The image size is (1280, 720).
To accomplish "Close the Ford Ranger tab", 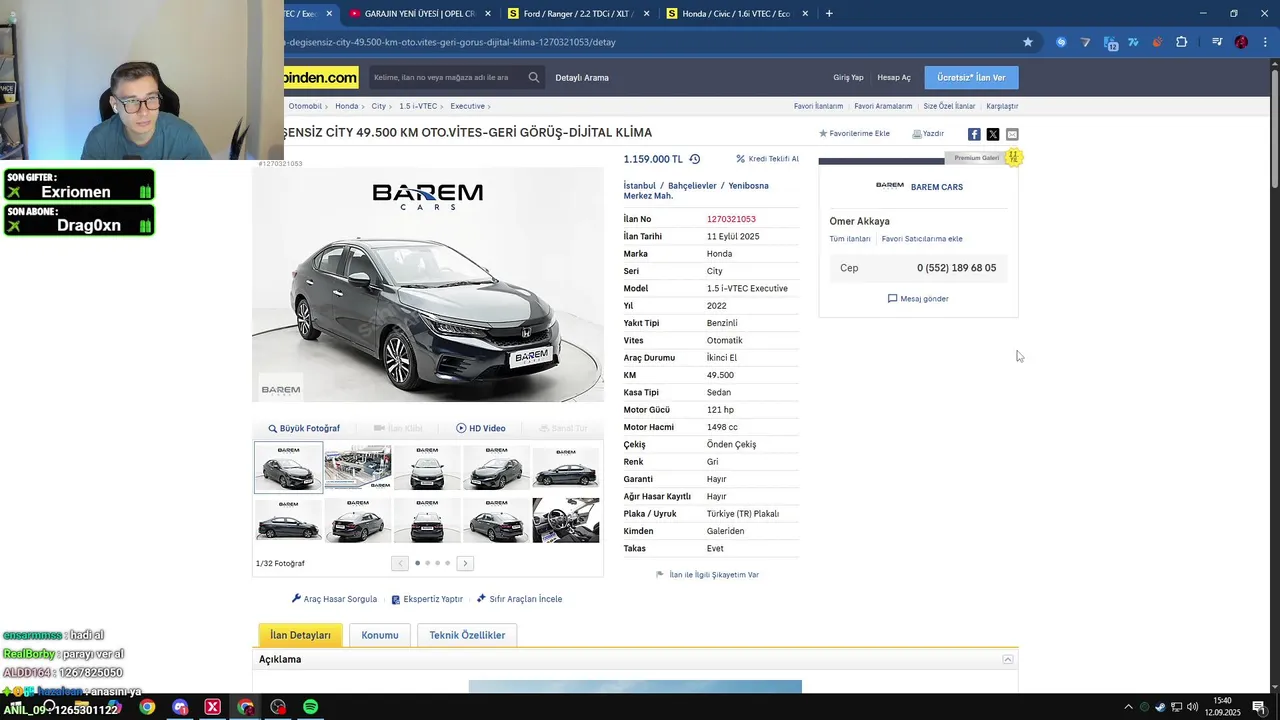I will (646, 14).
